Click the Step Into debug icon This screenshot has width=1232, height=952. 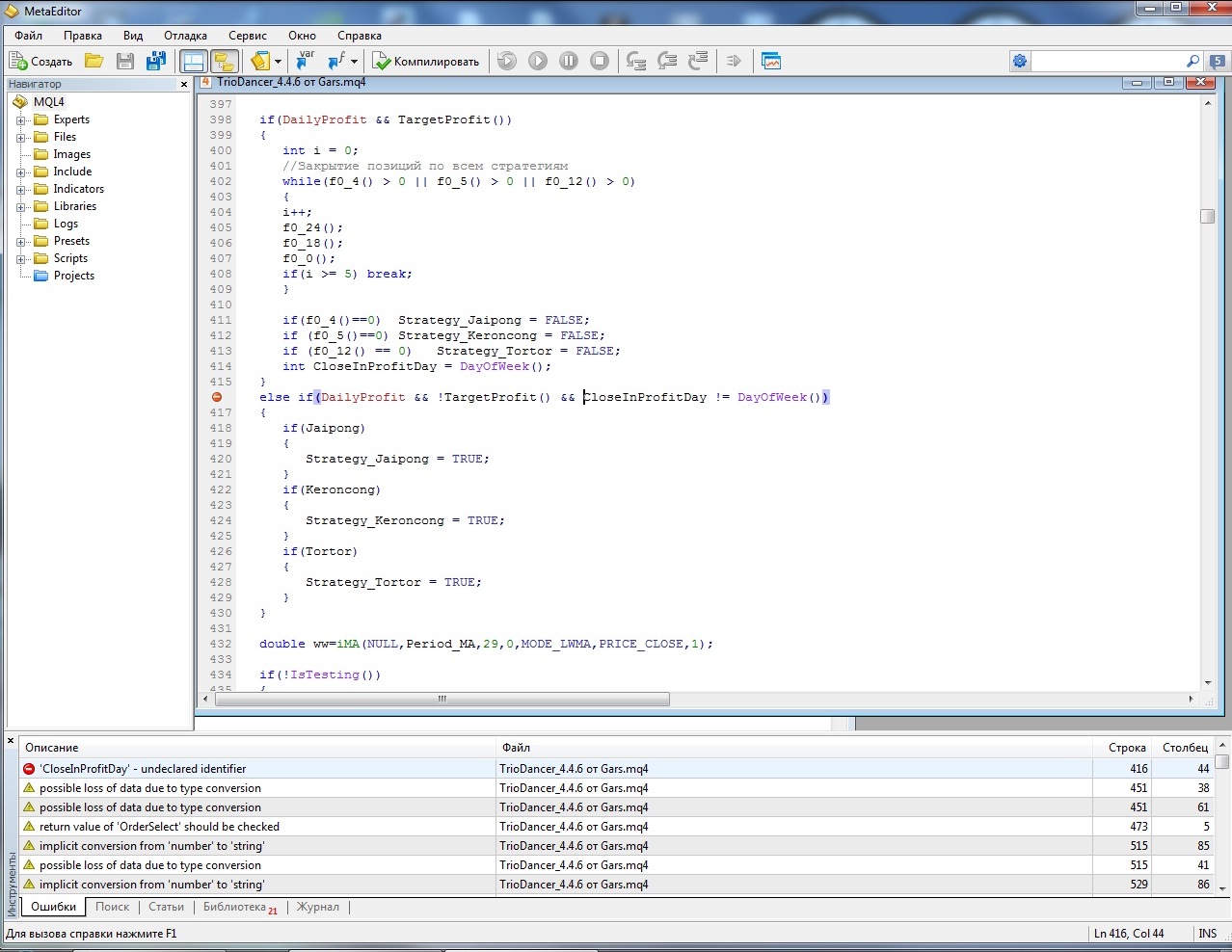(x=636, y=61)
